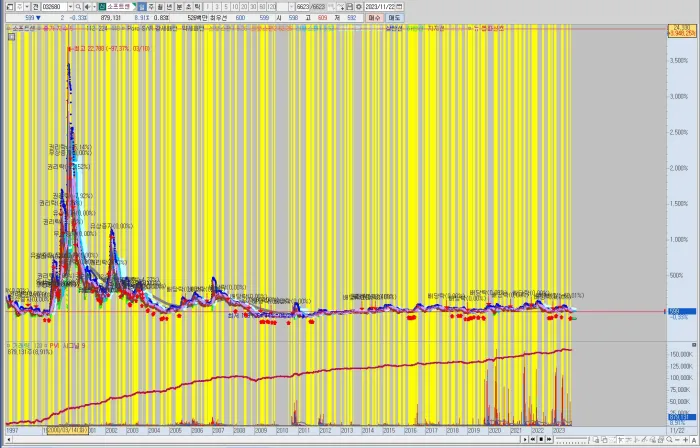
Task: Click the small square icon at chart top-left
Action: point(12,37)
